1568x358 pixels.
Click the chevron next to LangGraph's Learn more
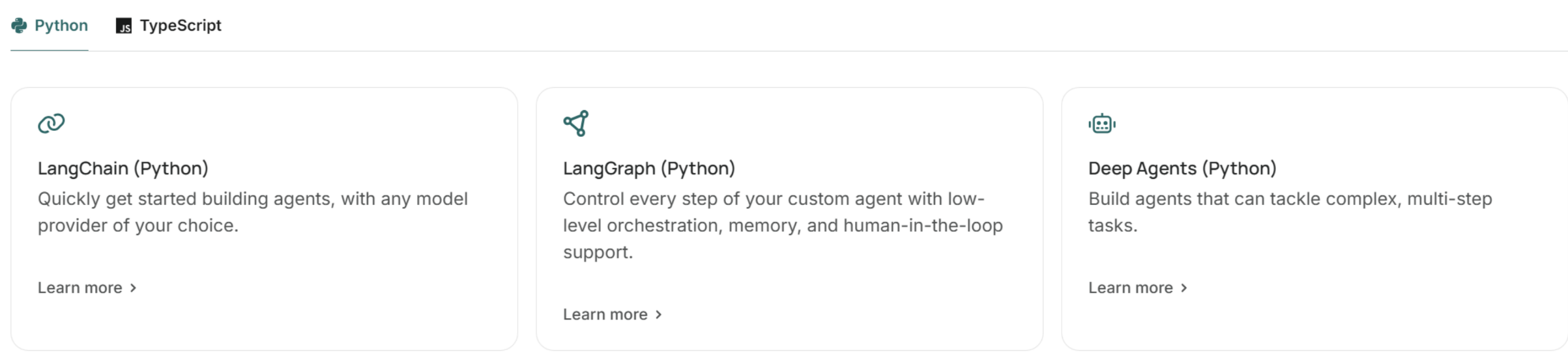pyautogui.click(x=658, y=314)
